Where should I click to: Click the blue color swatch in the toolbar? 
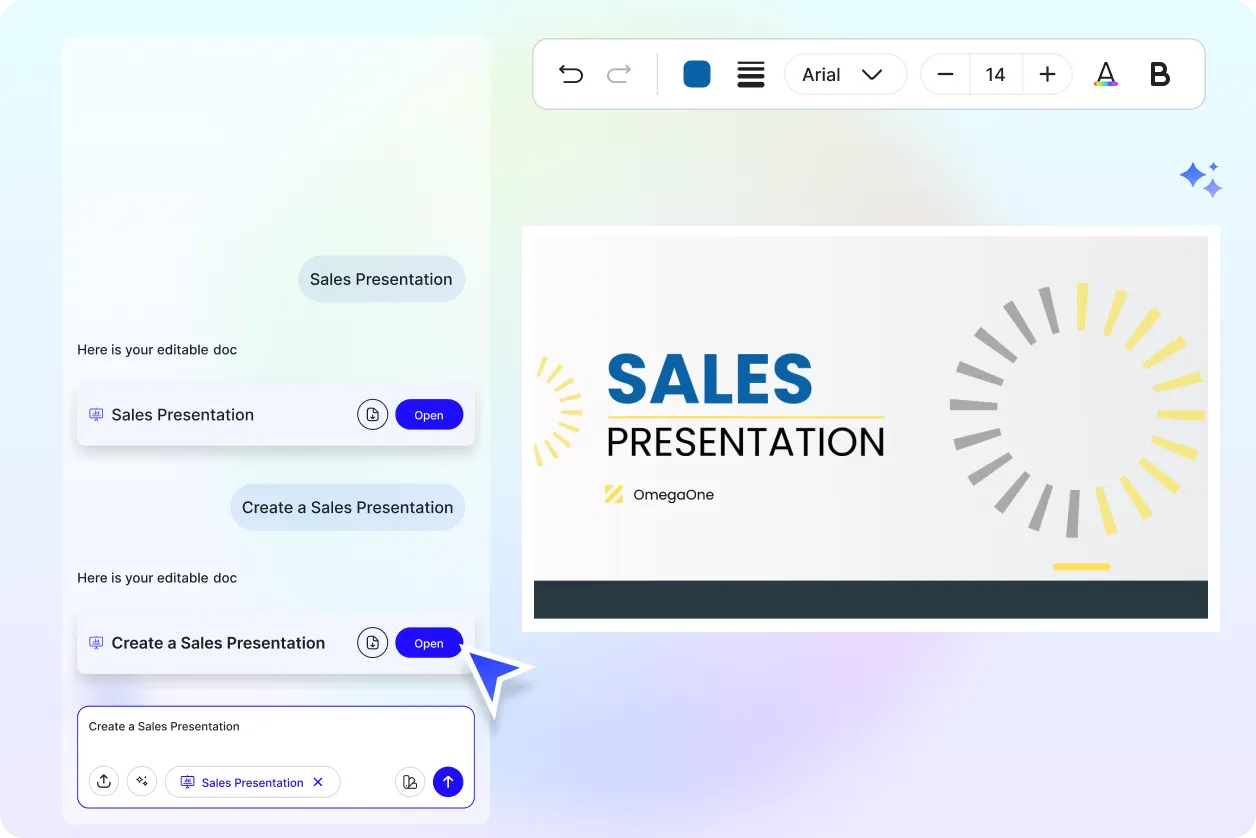(696, 74)
